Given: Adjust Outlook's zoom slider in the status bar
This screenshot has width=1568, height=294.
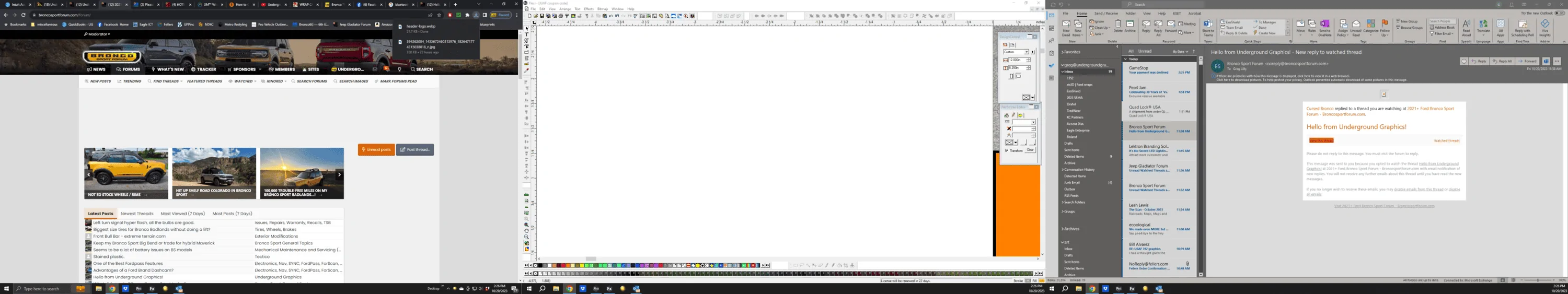Looking at the screenshot, I should [x=1538, y=280].
